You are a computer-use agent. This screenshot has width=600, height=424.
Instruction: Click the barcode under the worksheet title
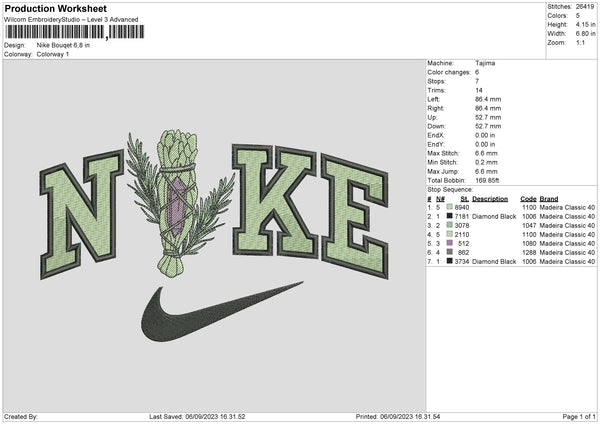point(73,32)
